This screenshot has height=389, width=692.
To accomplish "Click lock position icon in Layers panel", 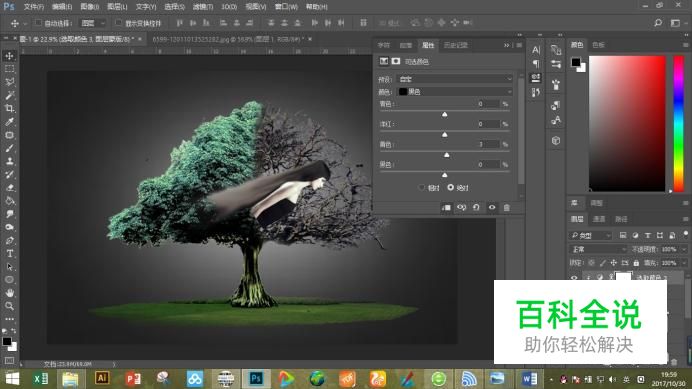I will click(614, 263).
